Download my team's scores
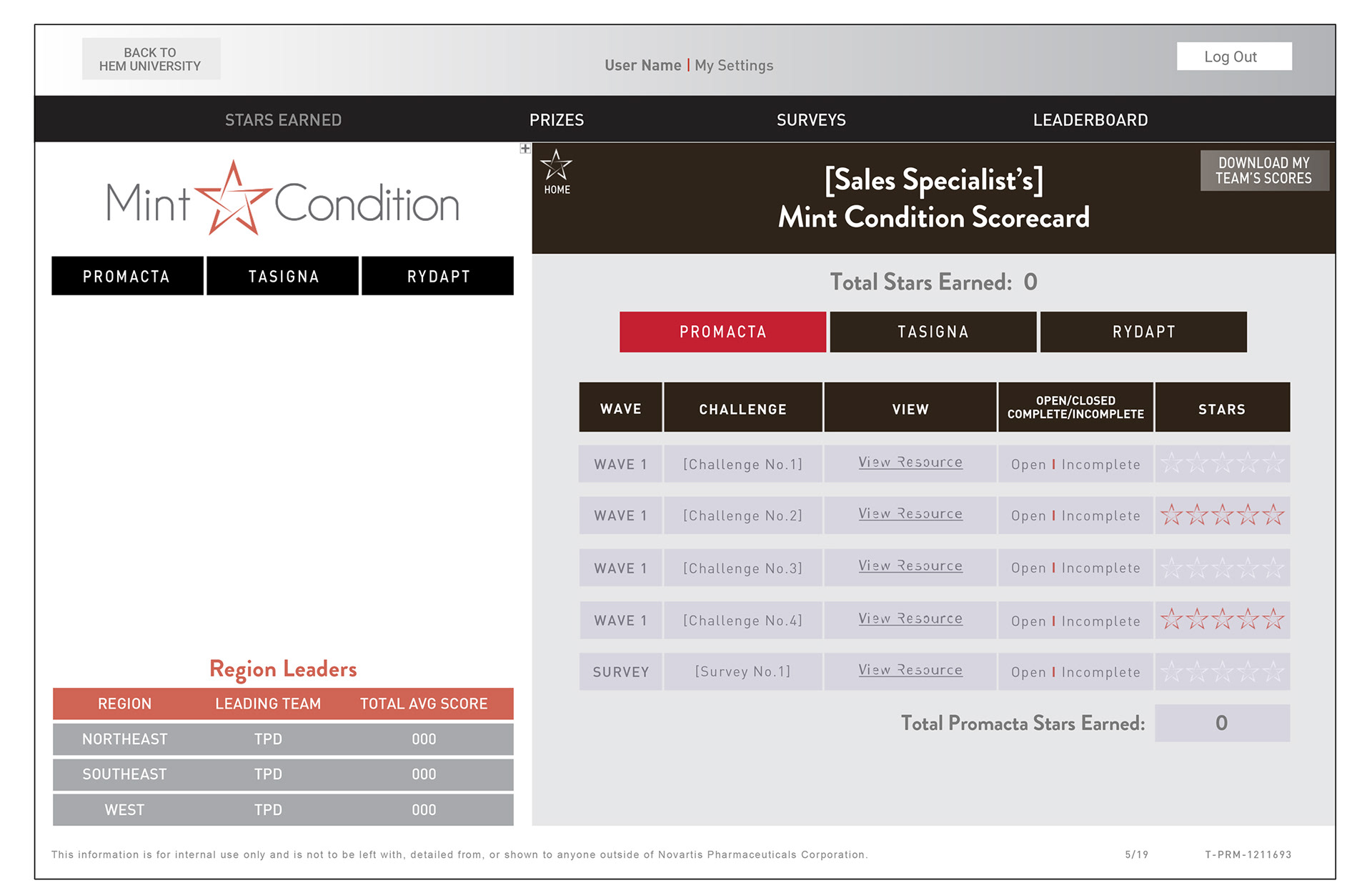 click(1264, 170)
